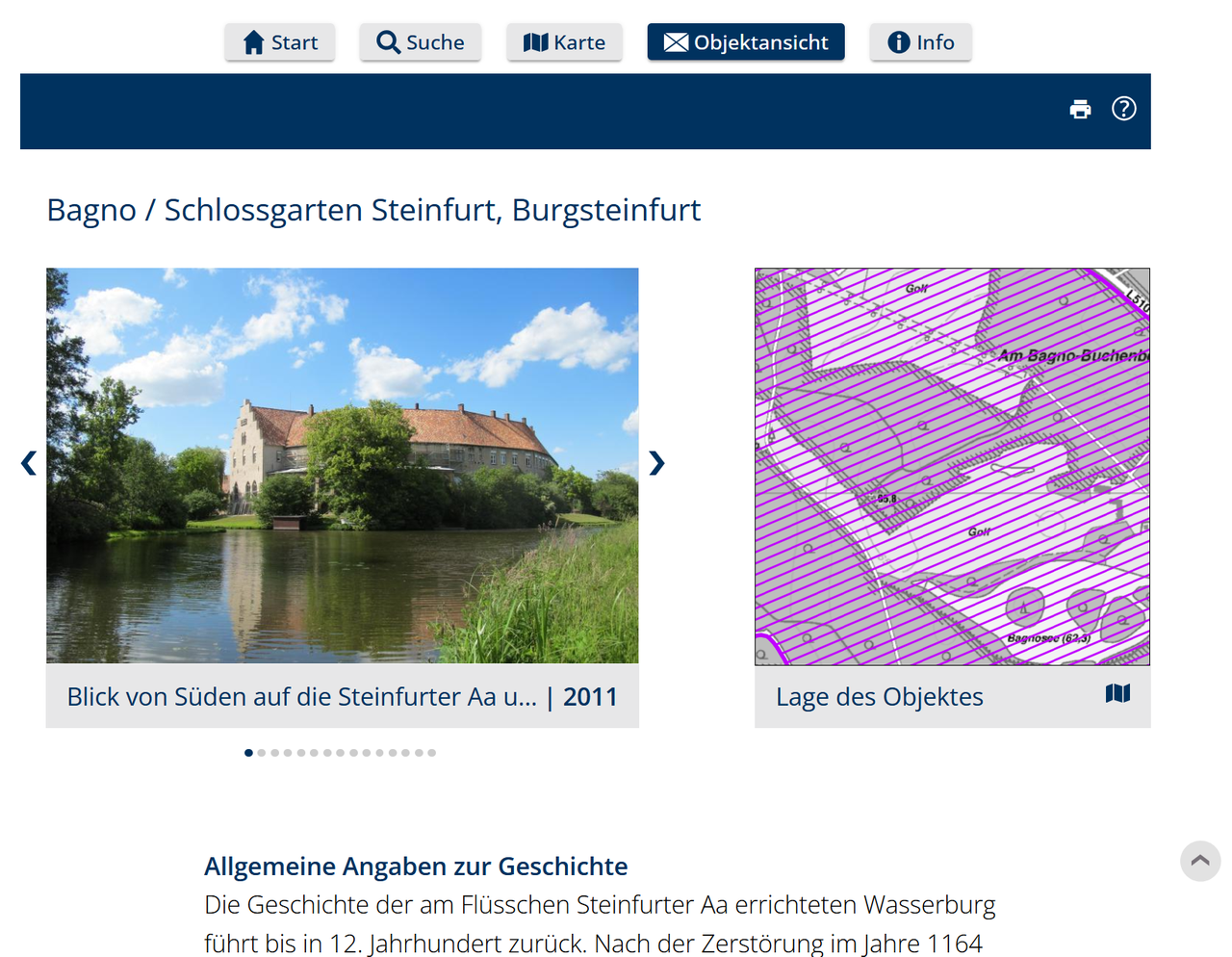Open the Info page
The height and width of the screenshot is (957, 1232).
[921, 42]
